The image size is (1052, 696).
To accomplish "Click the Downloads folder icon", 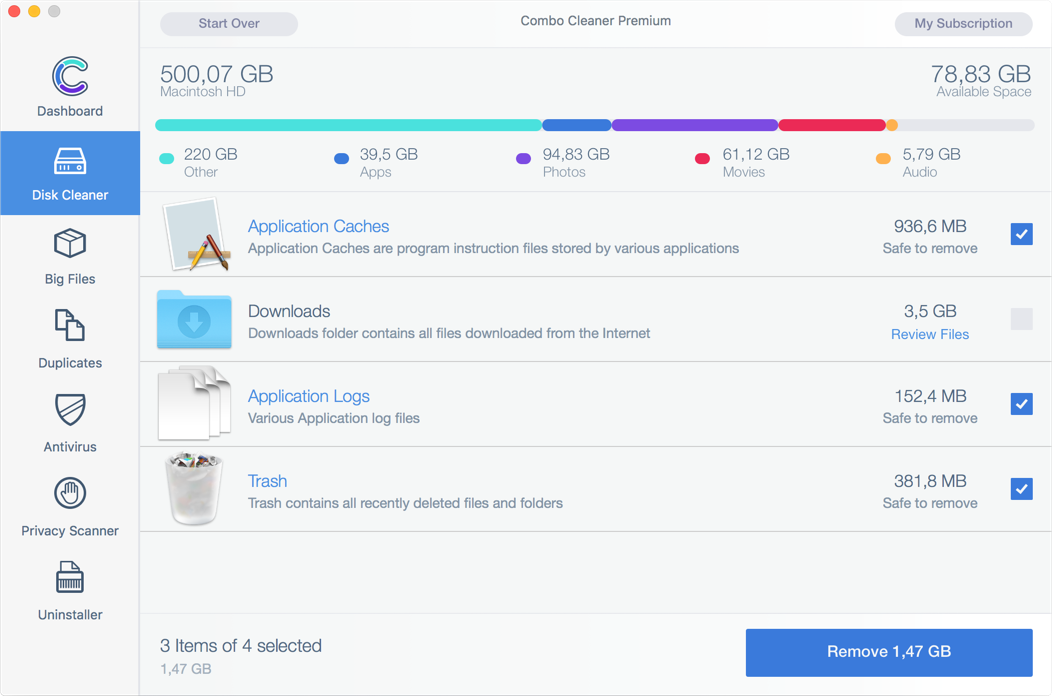I will tap(195, 319).
